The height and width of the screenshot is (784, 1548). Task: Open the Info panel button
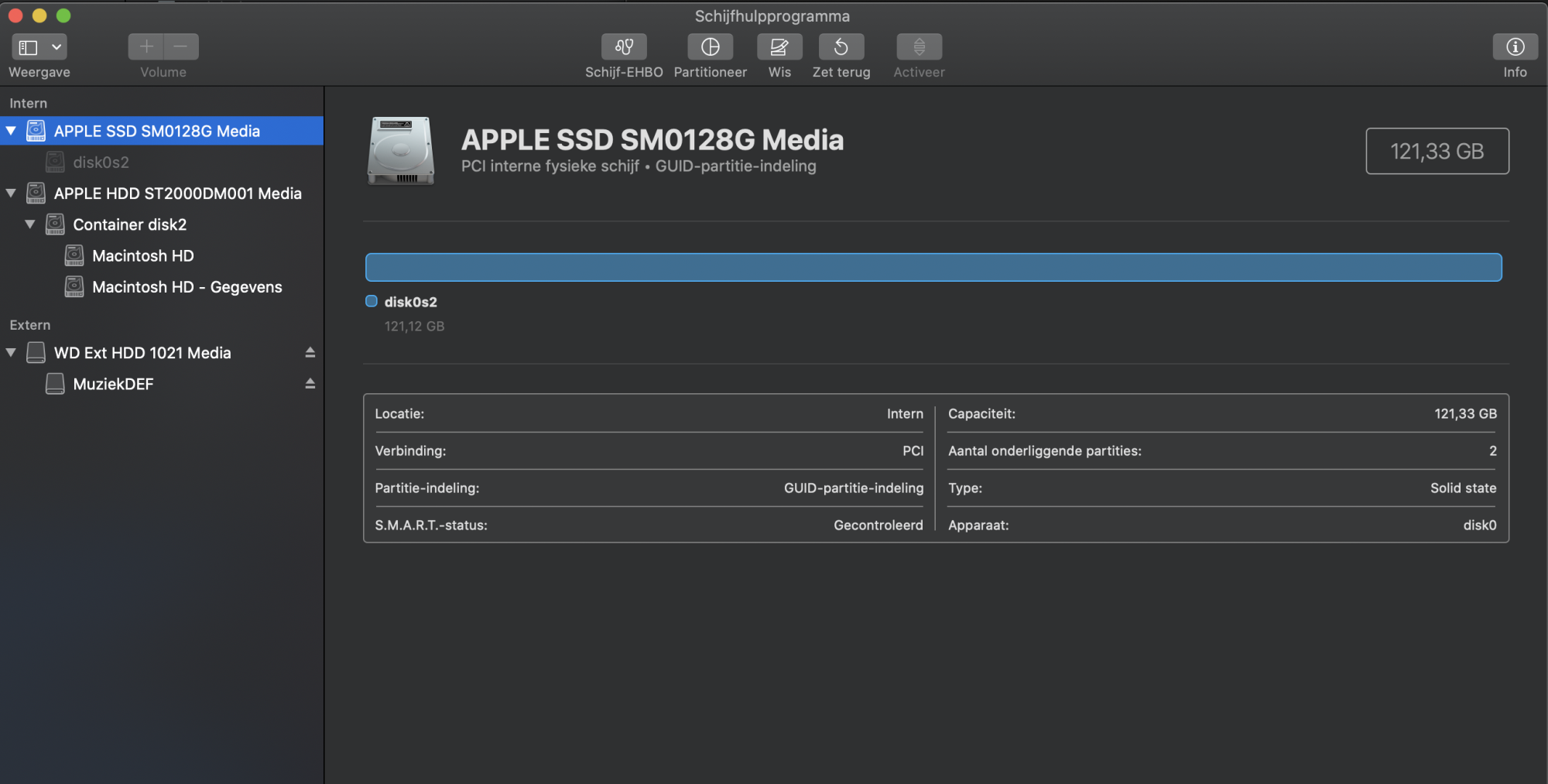point(1515,47)
